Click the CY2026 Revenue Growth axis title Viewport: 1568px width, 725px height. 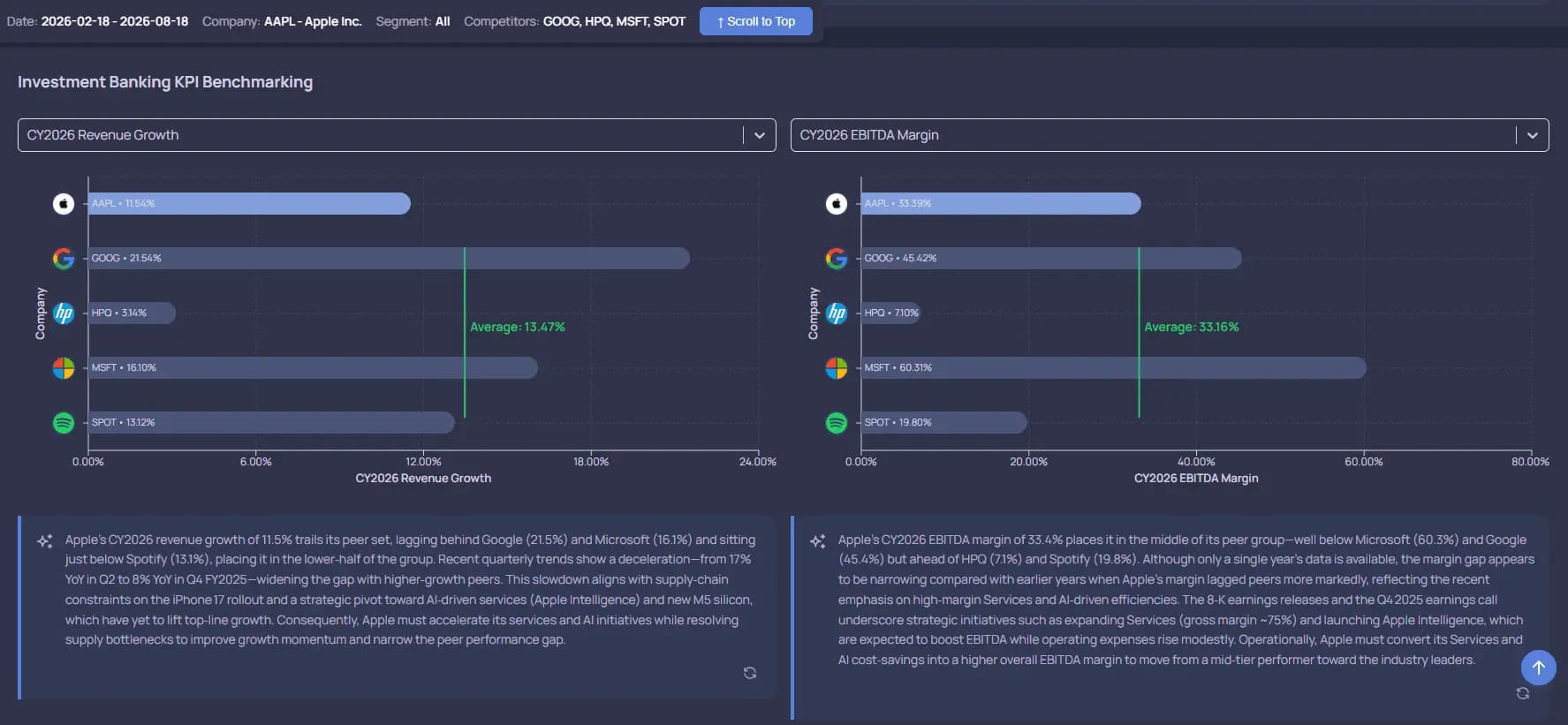coord(423,479)
